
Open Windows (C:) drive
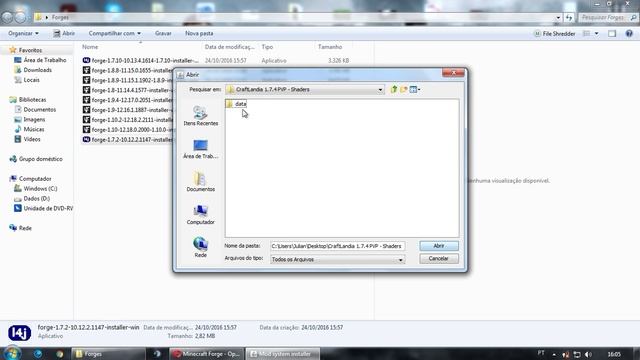pos(36,189)
